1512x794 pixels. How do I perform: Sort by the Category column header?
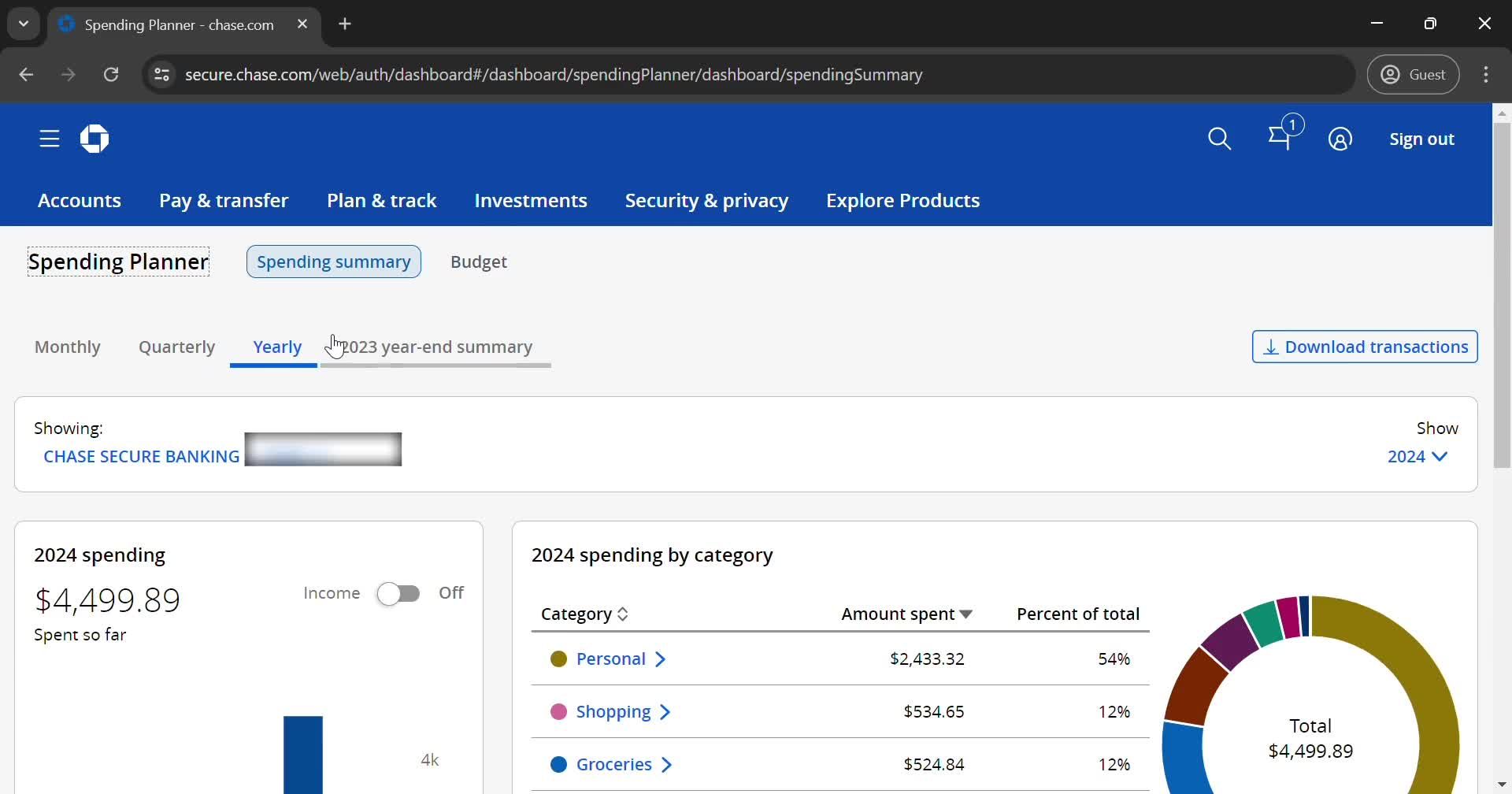[x=584, y=614]
